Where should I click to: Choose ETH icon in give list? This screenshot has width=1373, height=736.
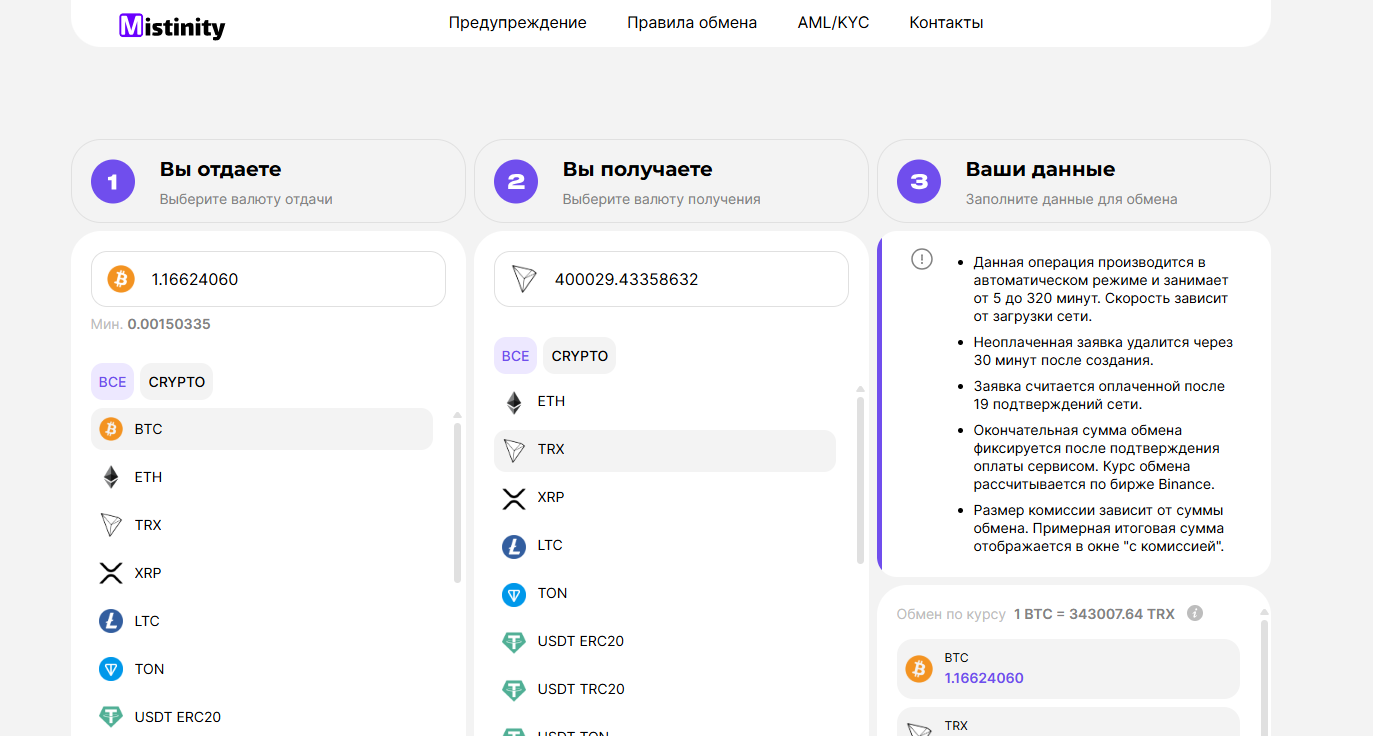[111, 477]
